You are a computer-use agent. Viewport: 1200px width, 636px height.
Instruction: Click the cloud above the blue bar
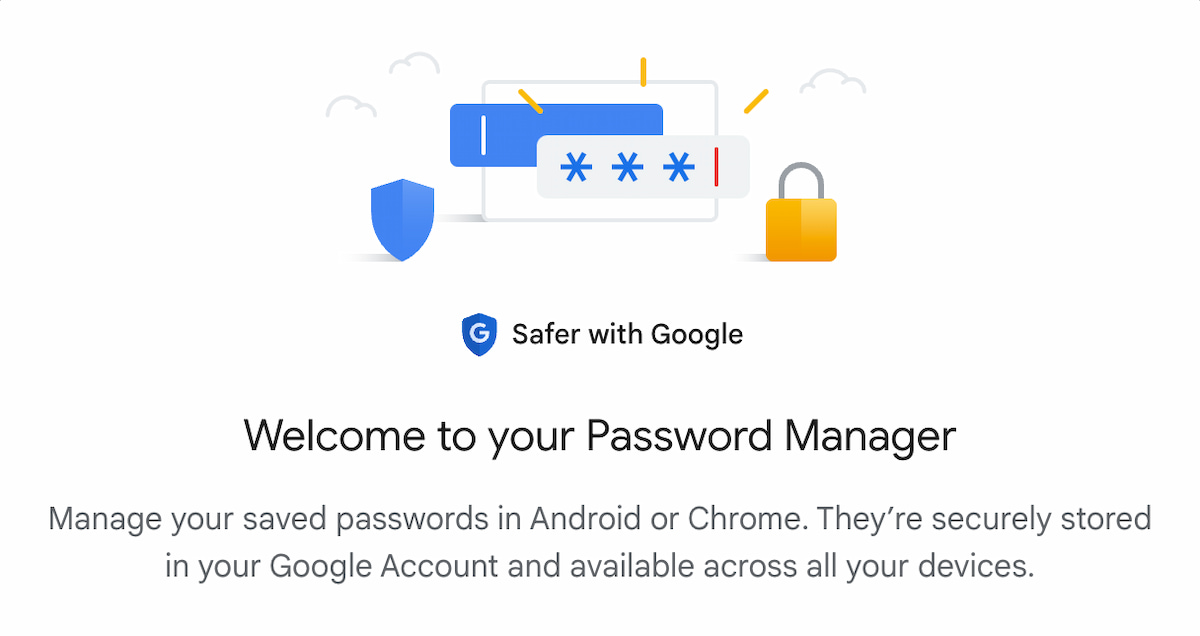pos(414,64)
